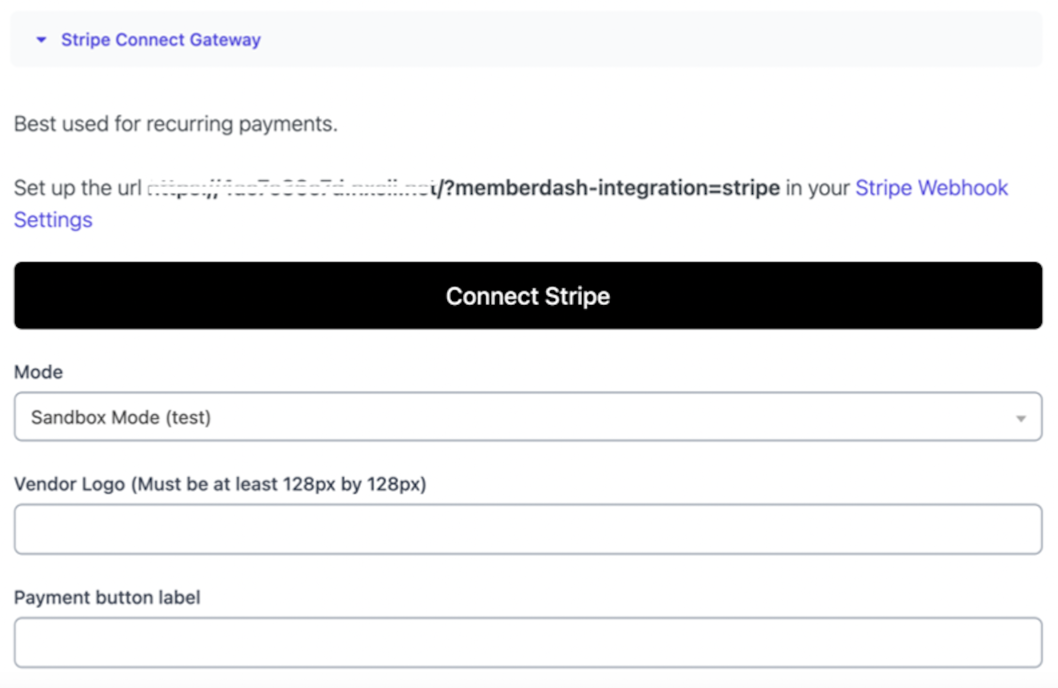Click the blurred webhook URL domain
1058x688 pixels.
pos(290,188)
